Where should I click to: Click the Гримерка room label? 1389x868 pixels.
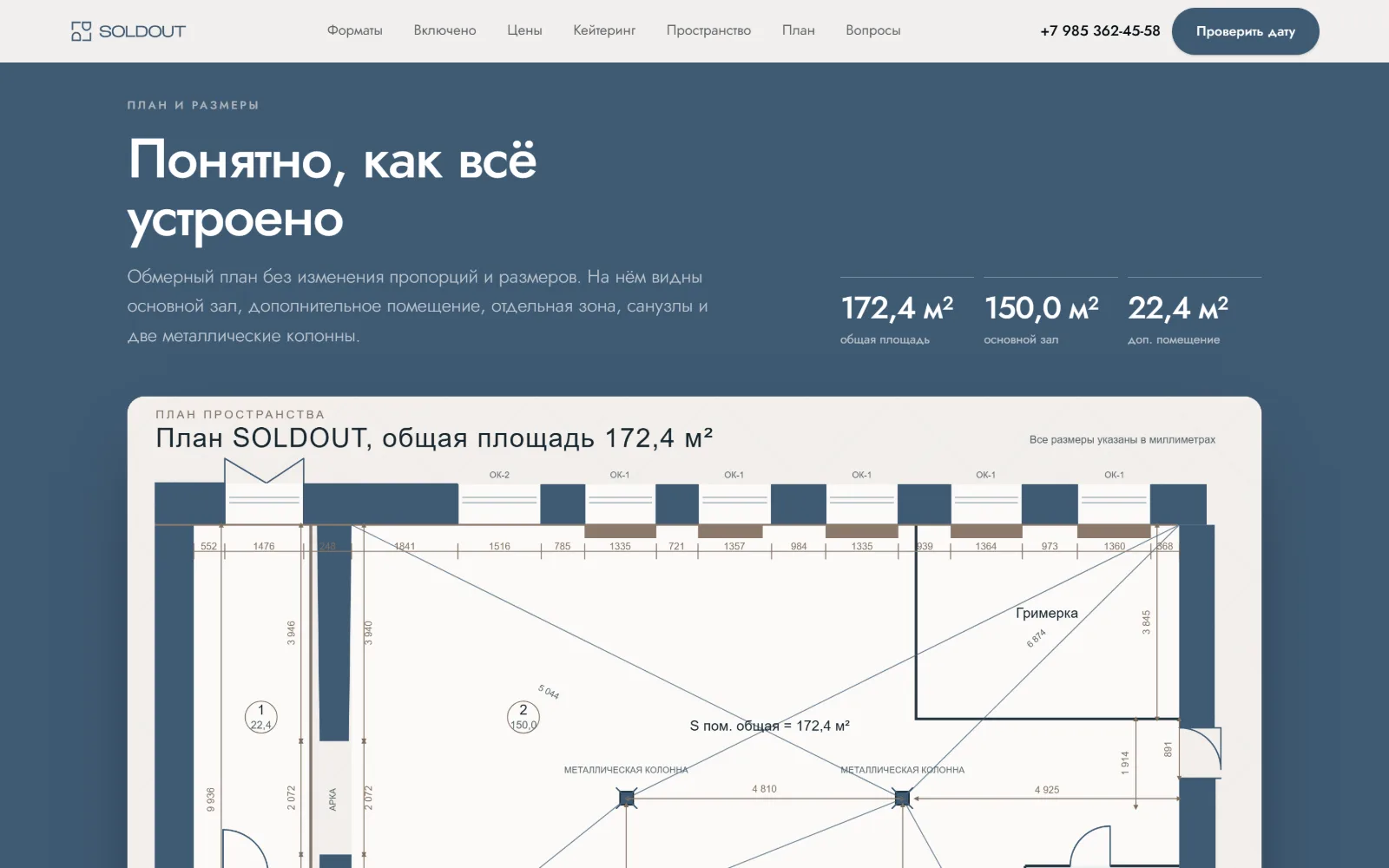[x=1046, y=613]
